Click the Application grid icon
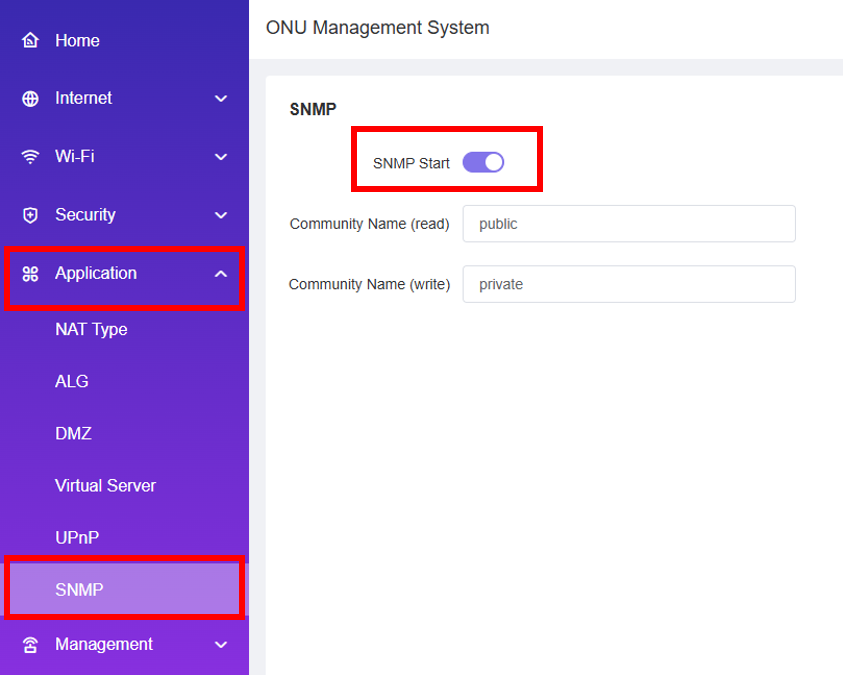This screenshot has width=843, height=675. click(30, 274)
